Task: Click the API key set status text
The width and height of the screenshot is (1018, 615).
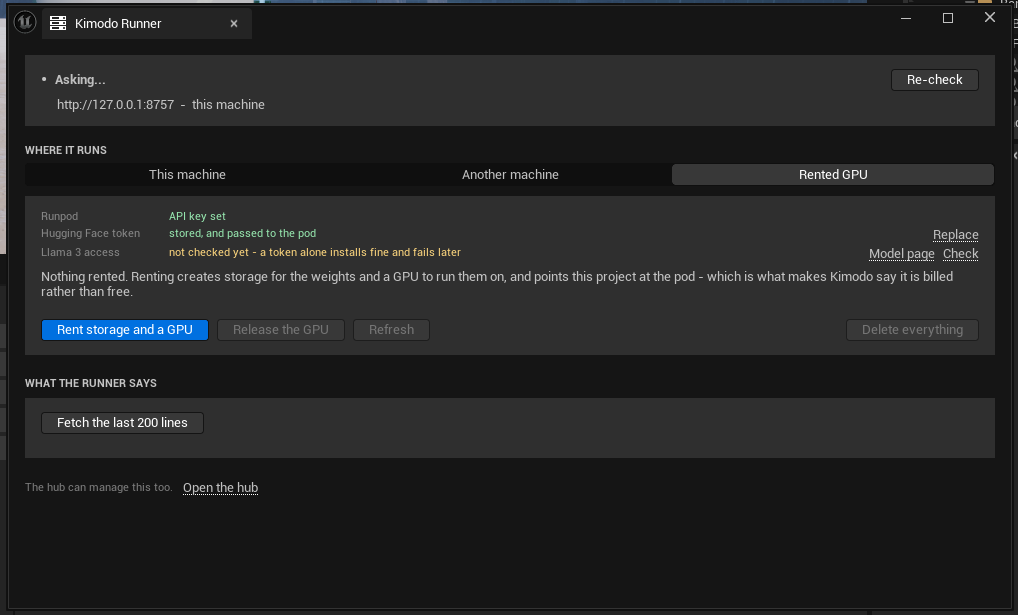Action: [197, 216]
